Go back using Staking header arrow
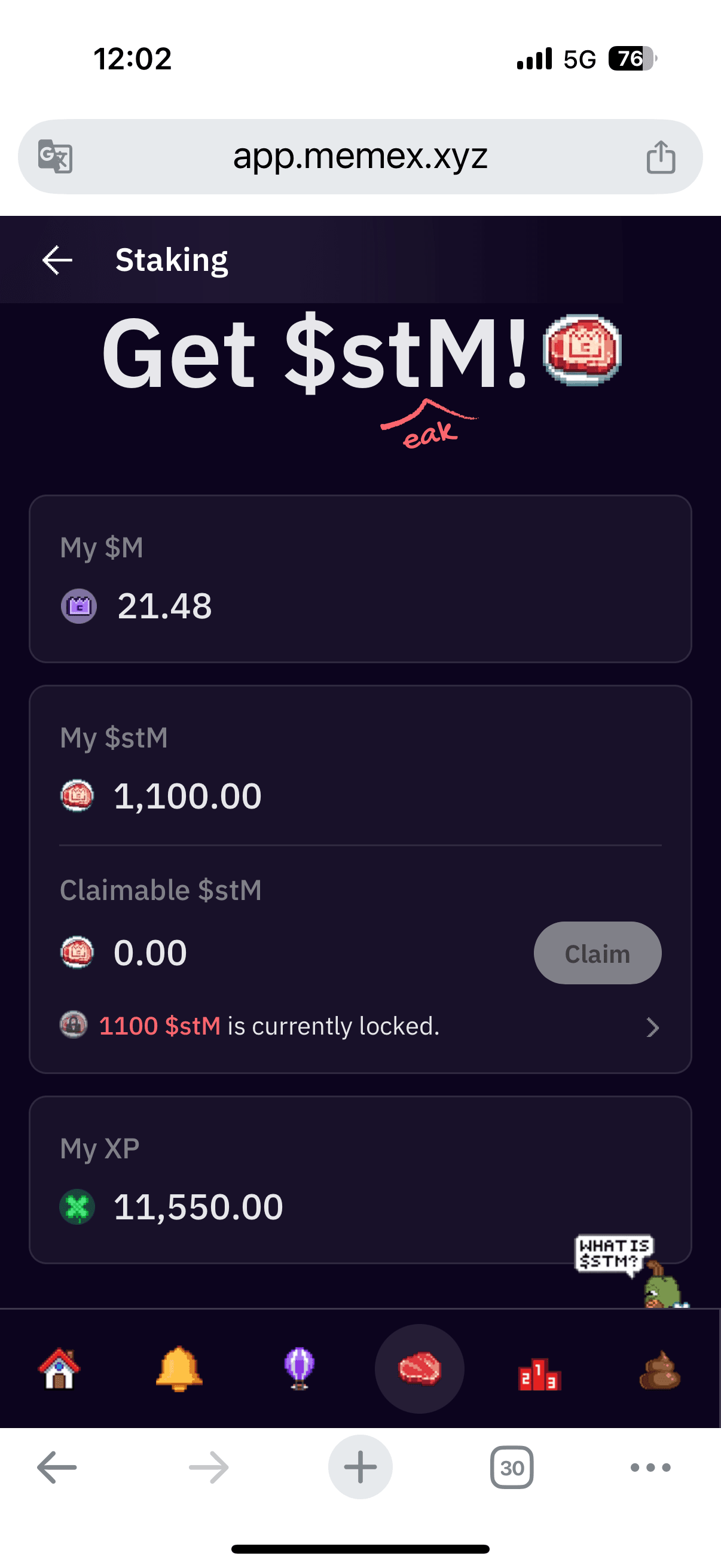This screenshot has width=721, height=1568. [x=58, y=261]
